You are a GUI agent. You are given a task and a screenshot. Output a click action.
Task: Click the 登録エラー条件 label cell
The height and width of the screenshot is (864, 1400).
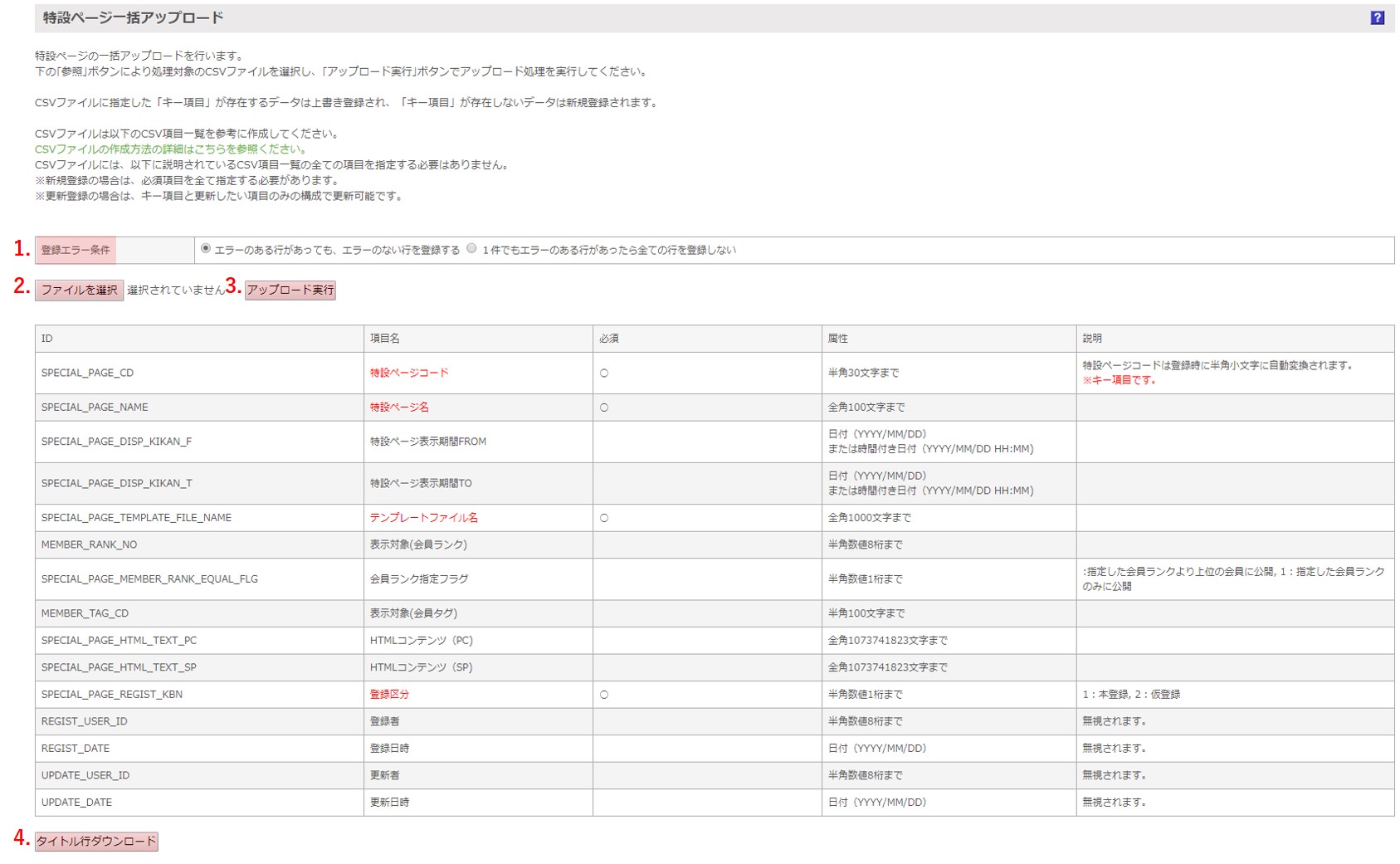click(76, 250)
